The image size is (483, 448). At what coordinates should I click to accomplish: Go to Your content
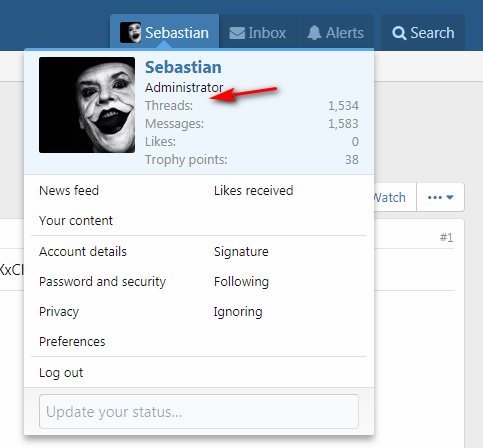(x=76, y=221)
